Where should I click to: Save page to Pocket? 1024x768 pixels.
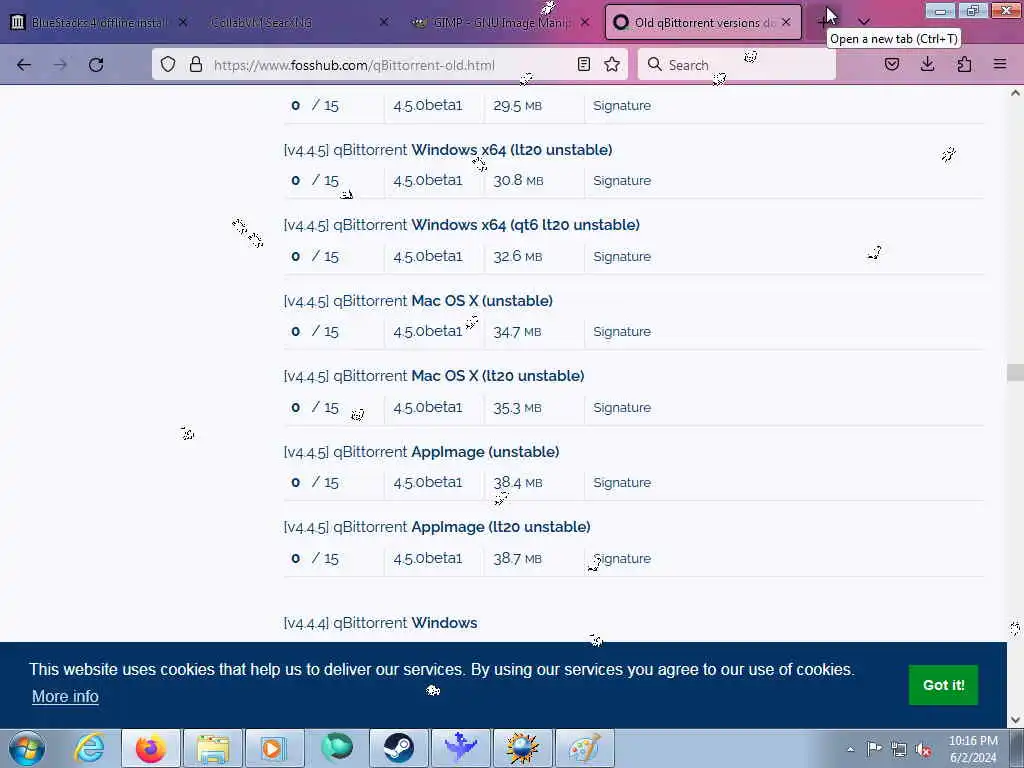tap(892, 64)
